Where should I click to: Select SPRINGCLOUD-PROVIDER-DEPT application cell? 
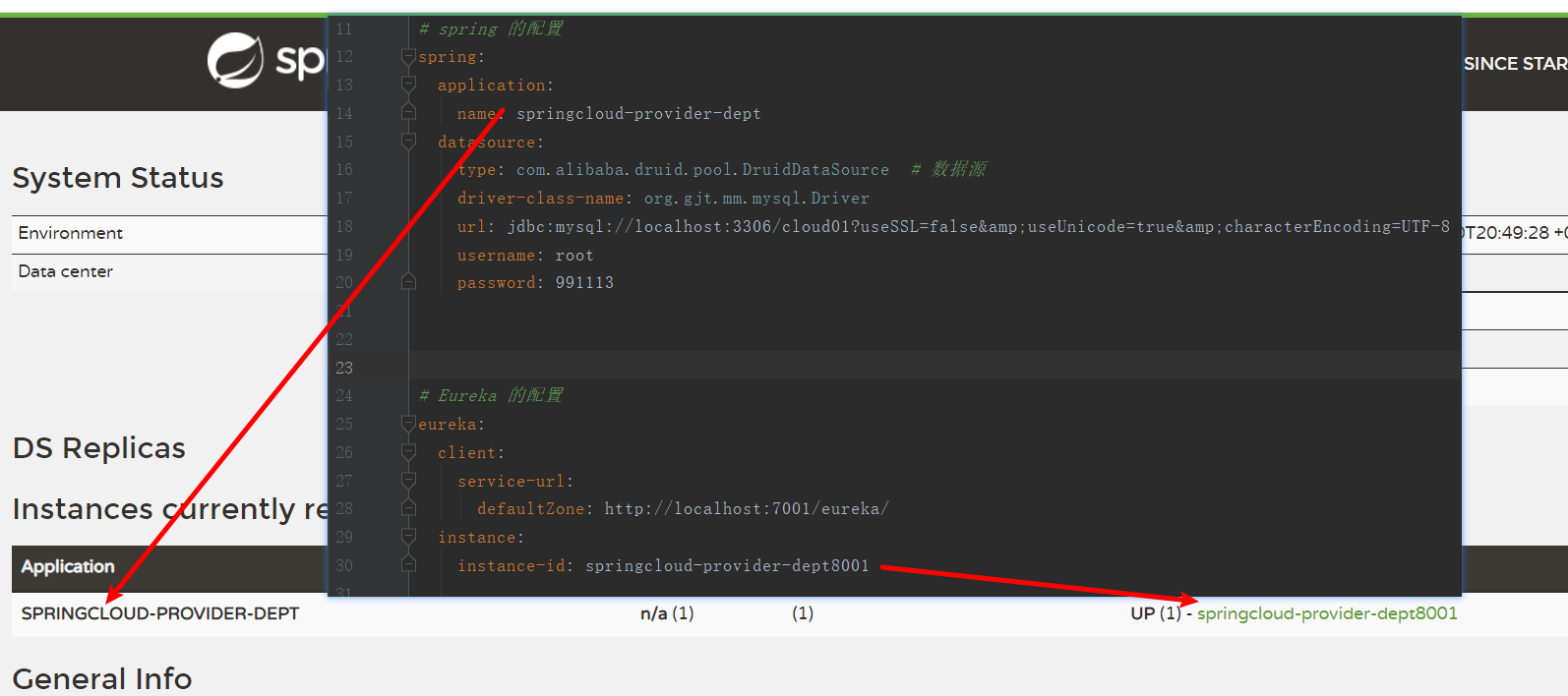pos(160,613)
